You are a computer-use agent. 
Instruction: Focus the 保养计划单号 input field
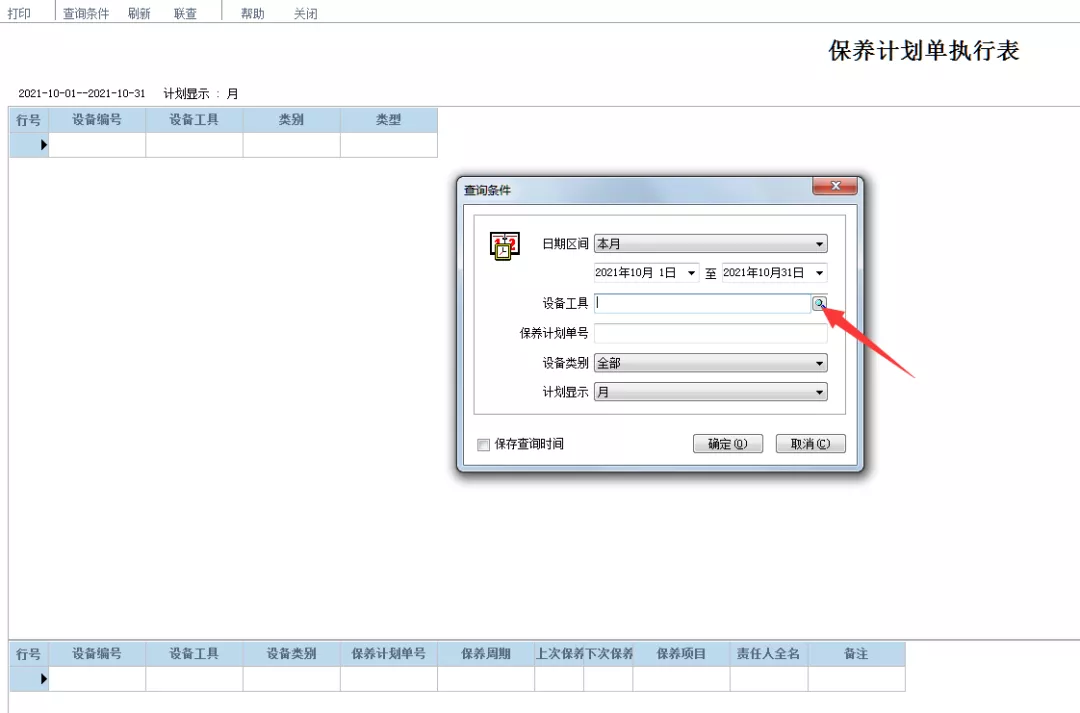coord(710,333)
